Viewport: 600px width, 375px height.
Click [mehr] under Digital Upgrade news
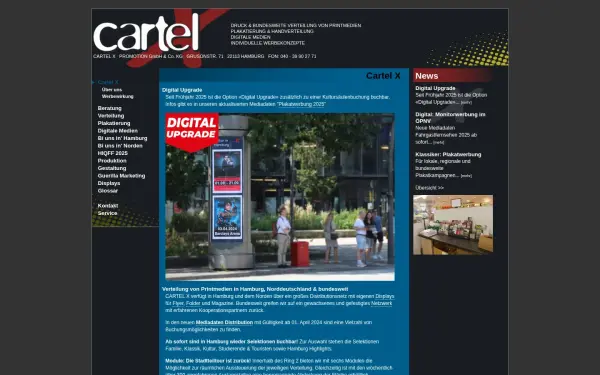coord(466,103)
